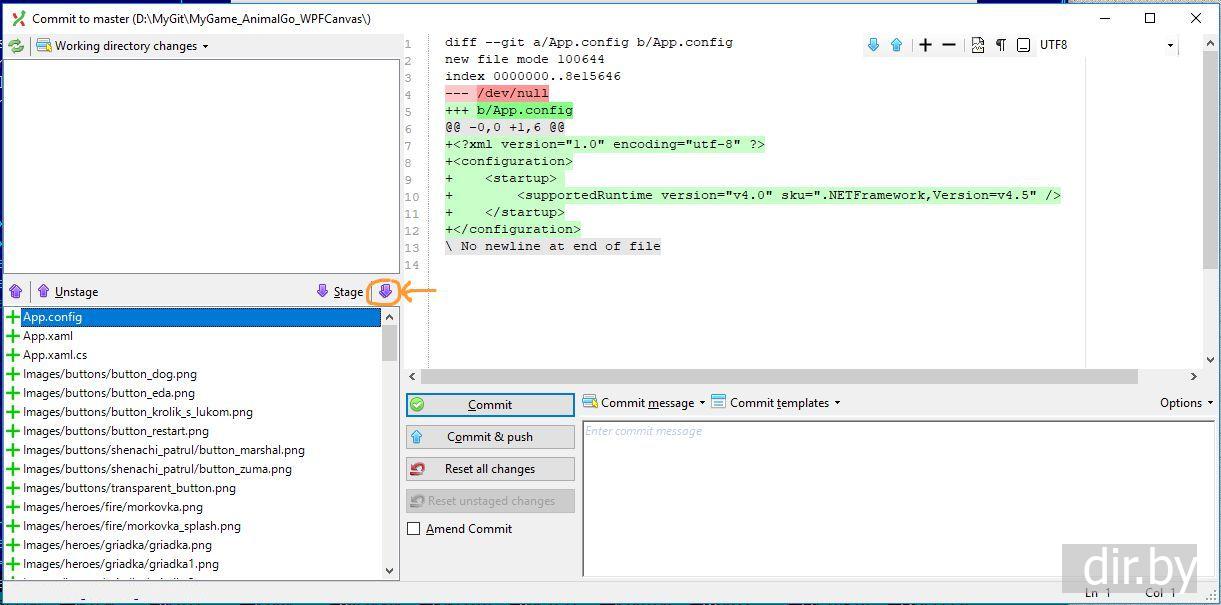Toggle show non-printing characters pilcrow icon

[1000, 45]
